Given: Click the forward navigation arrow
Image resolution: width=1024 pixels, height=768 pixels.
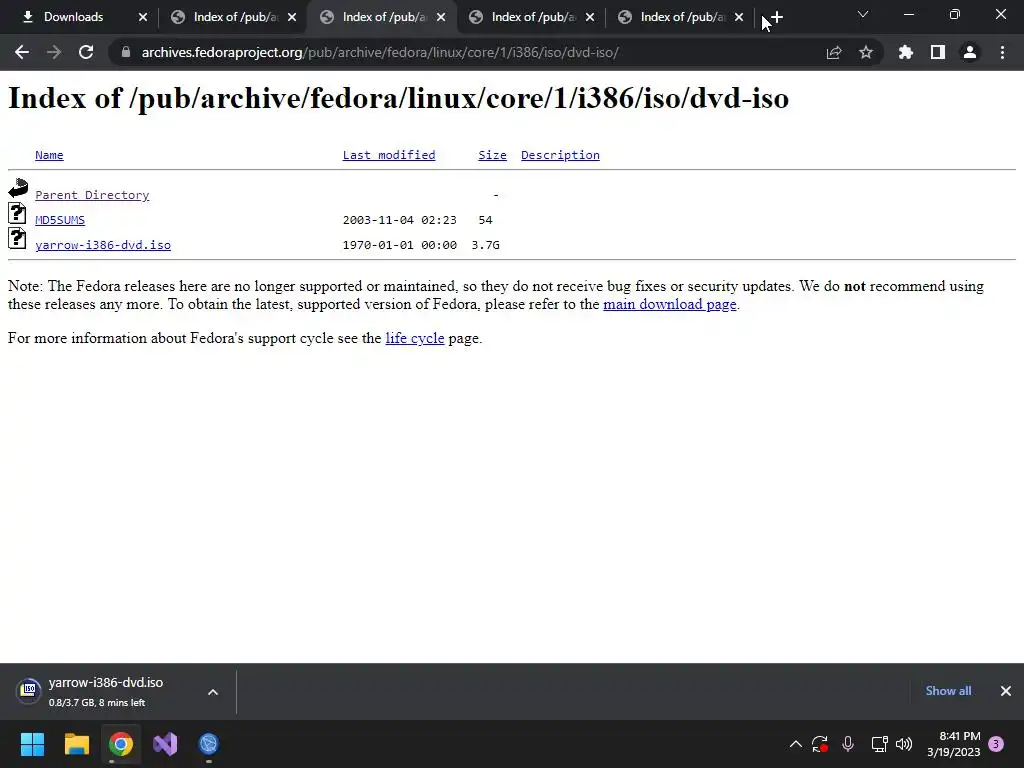Looking at the screenshot, I should (x=54, y=52).
